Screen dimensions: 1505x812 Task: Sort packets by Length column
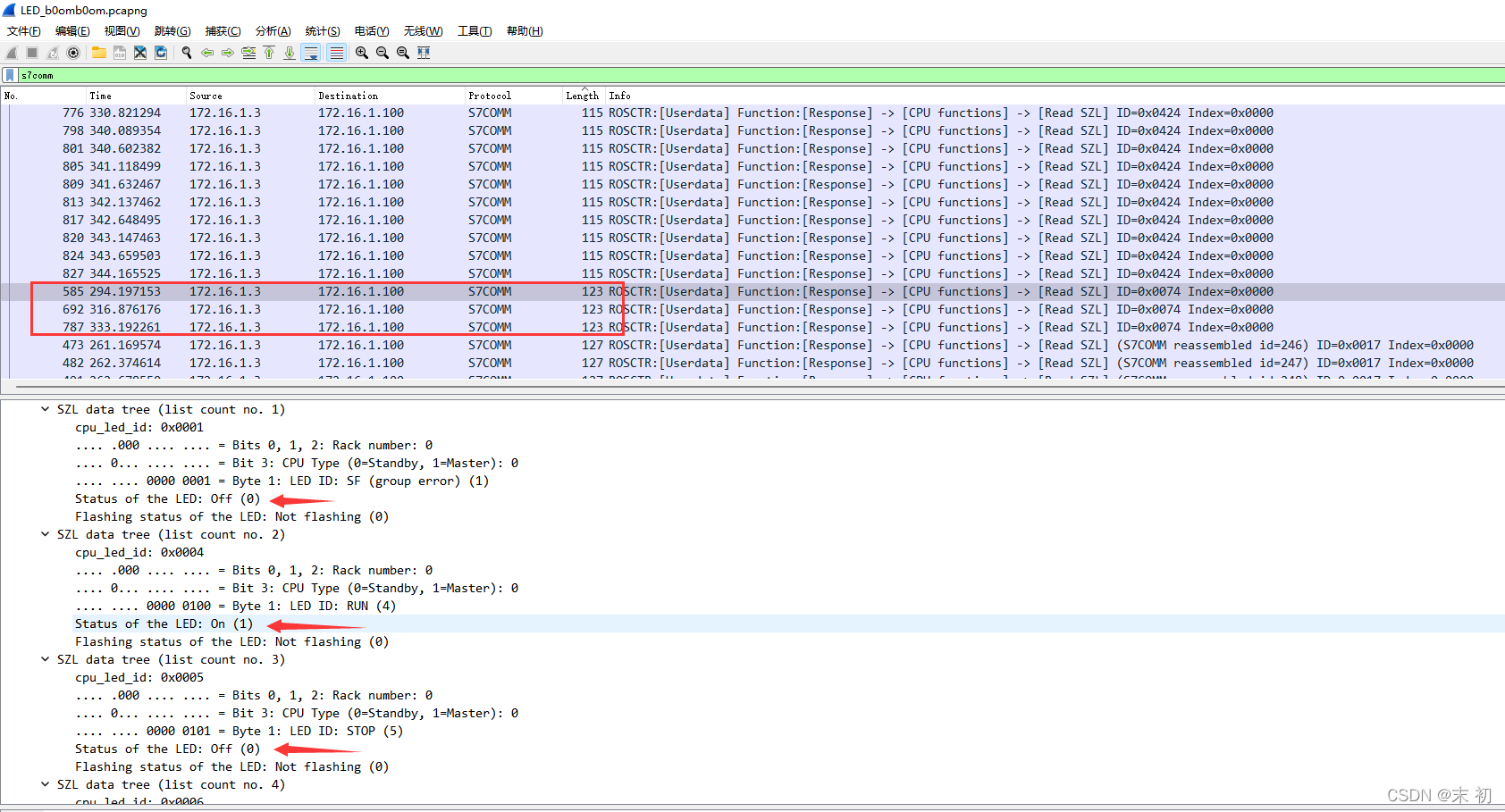pyautogui.click(x=584, y=96)
